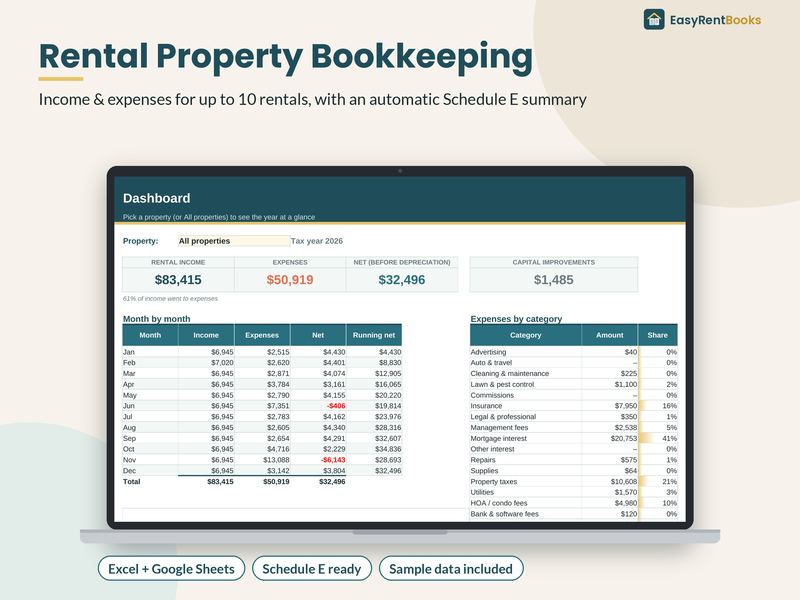Click the EasyRentBooks house logo icon
Viewport: 800px width, 600px height.
pyautogui.click(x=654, y=20)
